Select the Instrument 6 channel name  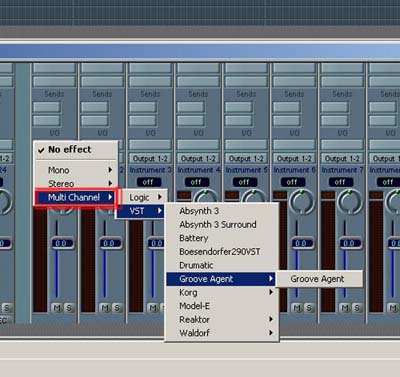(x=295, y=170)
